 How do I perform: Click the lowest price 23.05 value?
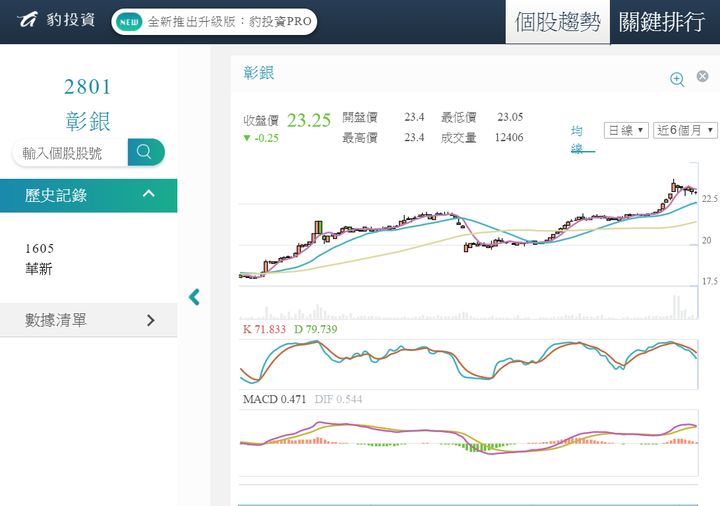pyautogui.click(x=510, y=117)
